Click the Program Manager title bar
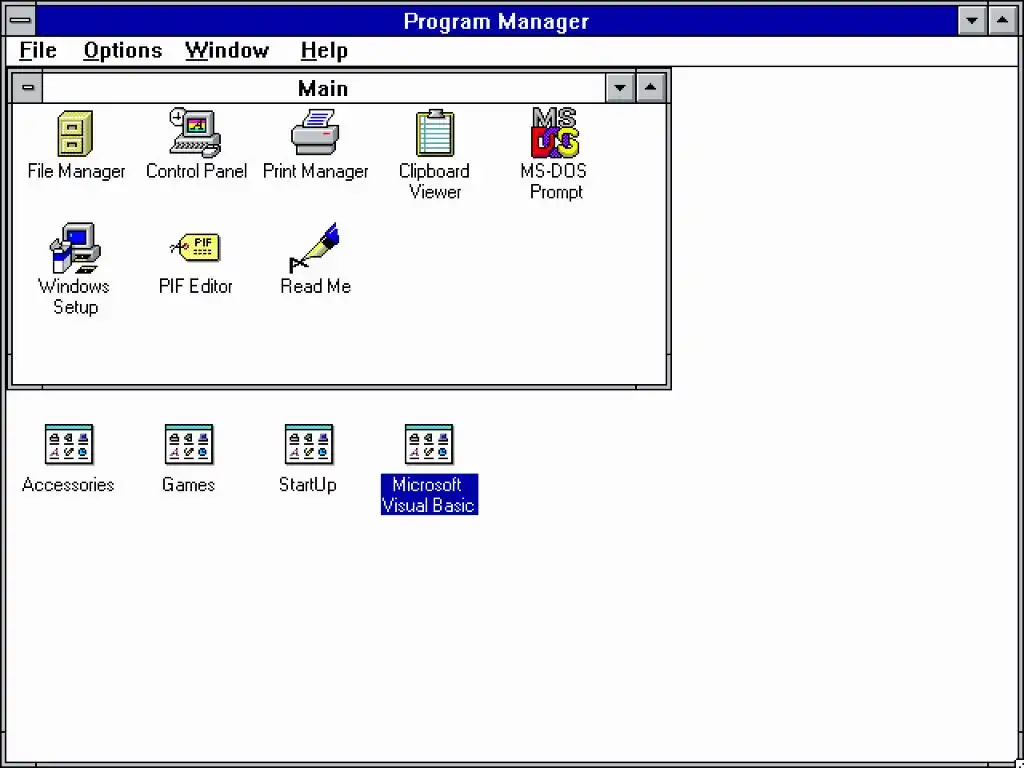This screenshot has width=1024, height=768. [x=496, y=20]
